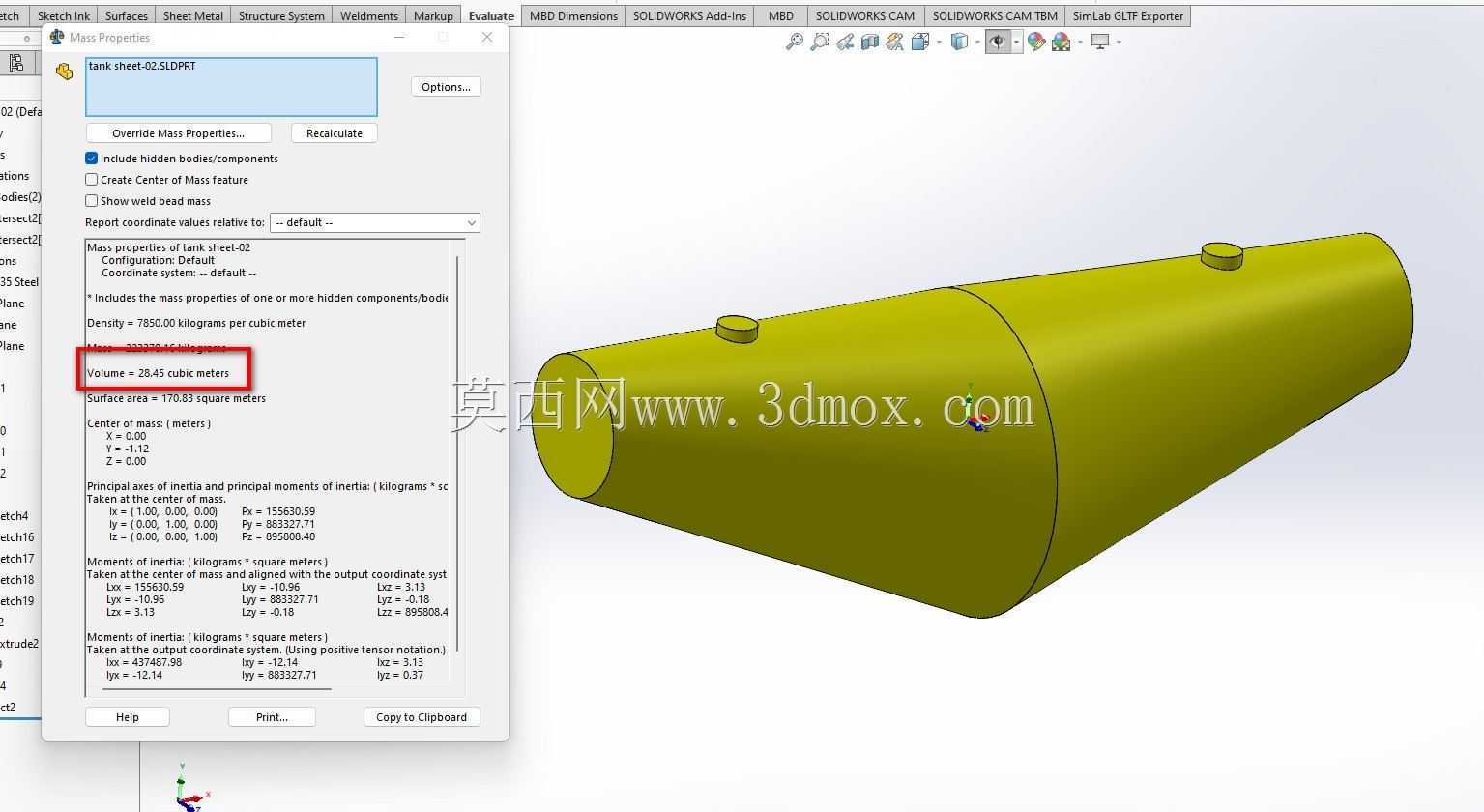Open the Markup tab
This screenshot has width=1484, height=812.
[x=433, y=15]
